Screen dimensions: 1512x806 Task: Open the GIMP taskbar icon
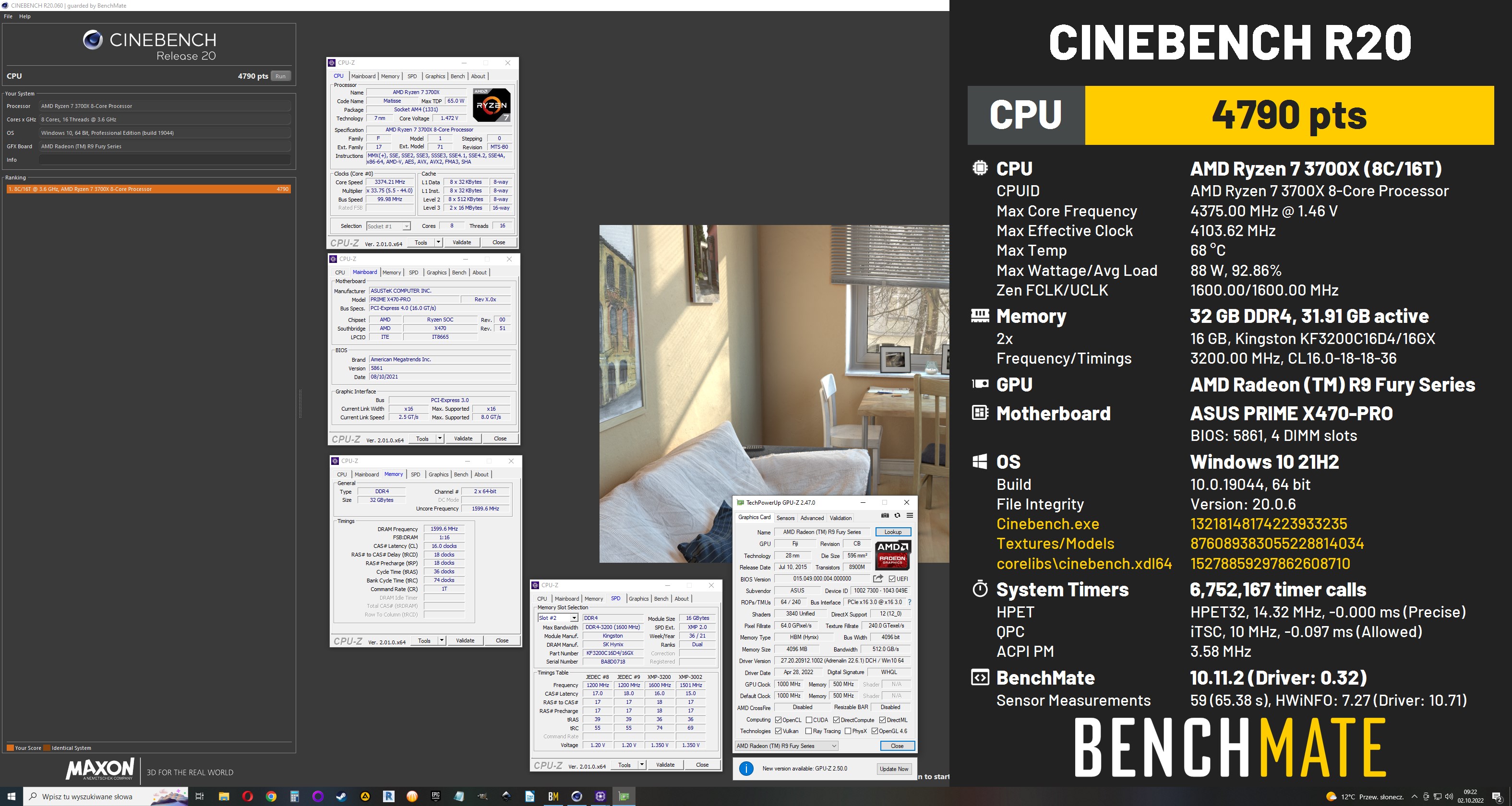click(x=482, y=796)
